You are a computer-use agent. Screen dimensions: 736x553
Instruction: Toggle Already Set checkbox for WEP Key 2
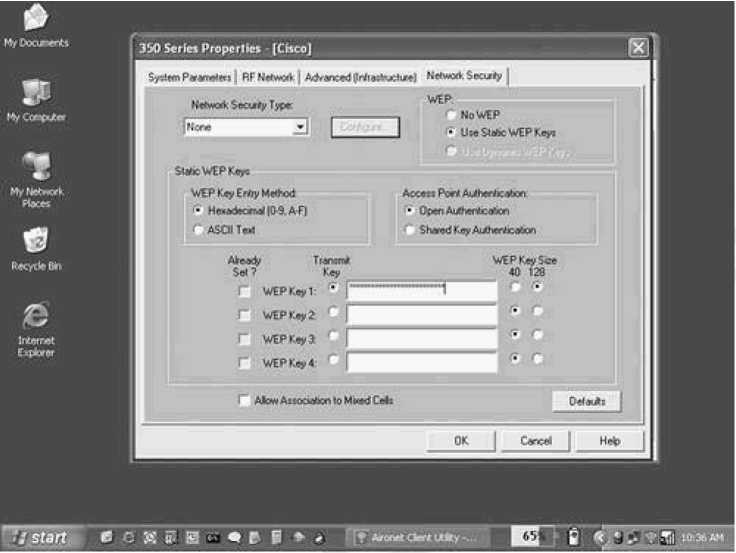245,315
